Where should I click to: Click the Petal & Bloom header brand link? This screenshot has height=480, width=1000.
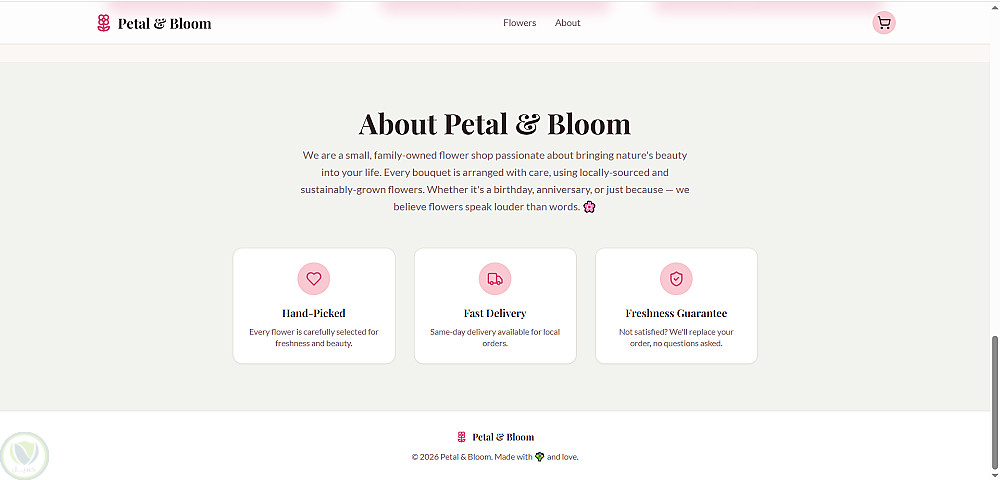pos(164,23)
